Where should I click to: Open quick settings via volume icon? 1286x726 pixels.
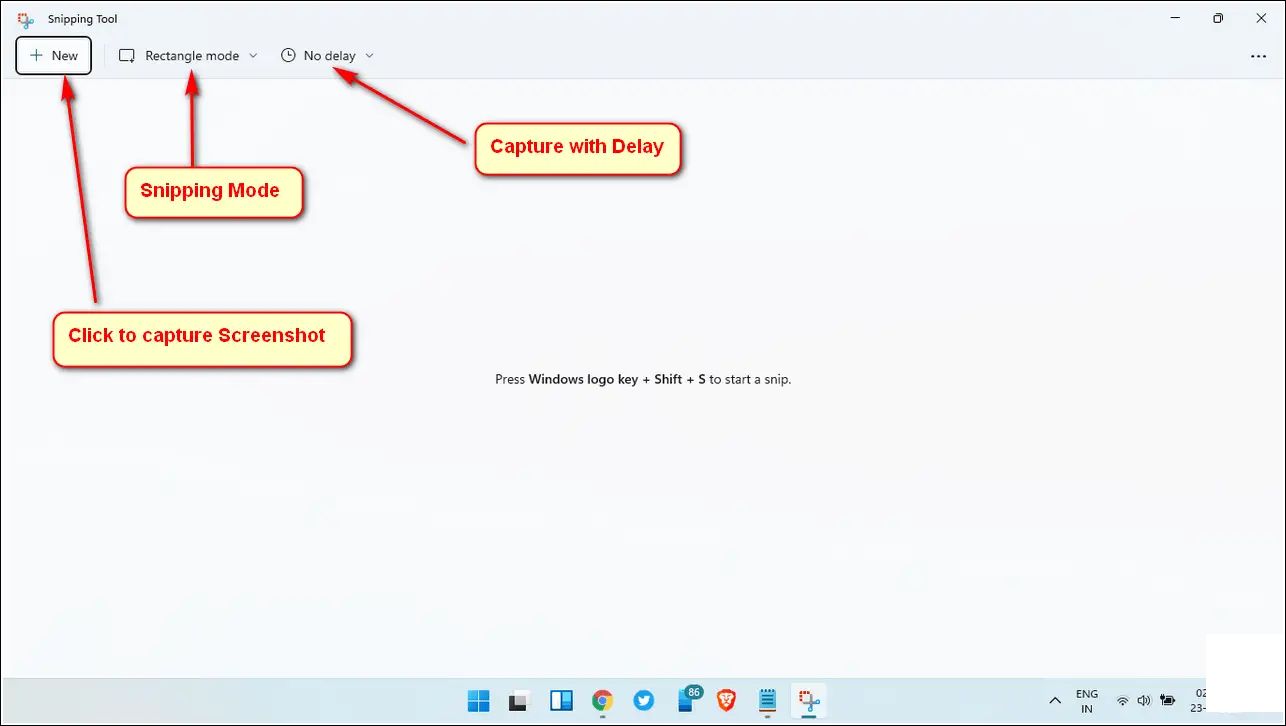tap(1144, 701)
